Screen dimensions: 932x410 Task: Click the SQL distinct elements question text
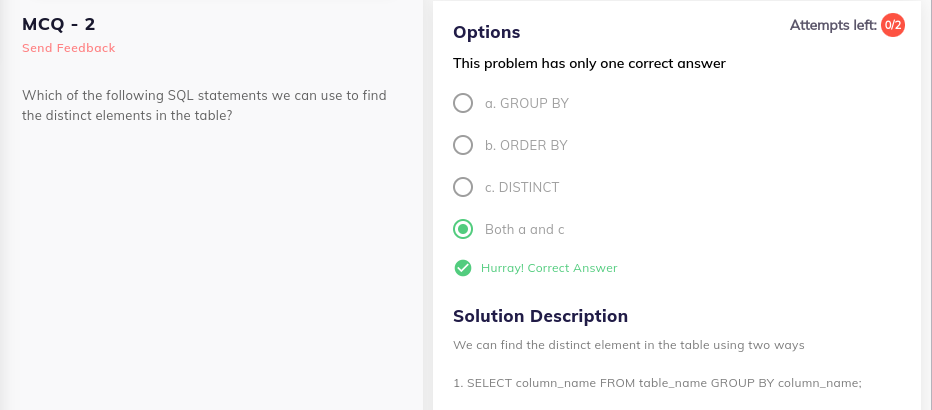204,105
